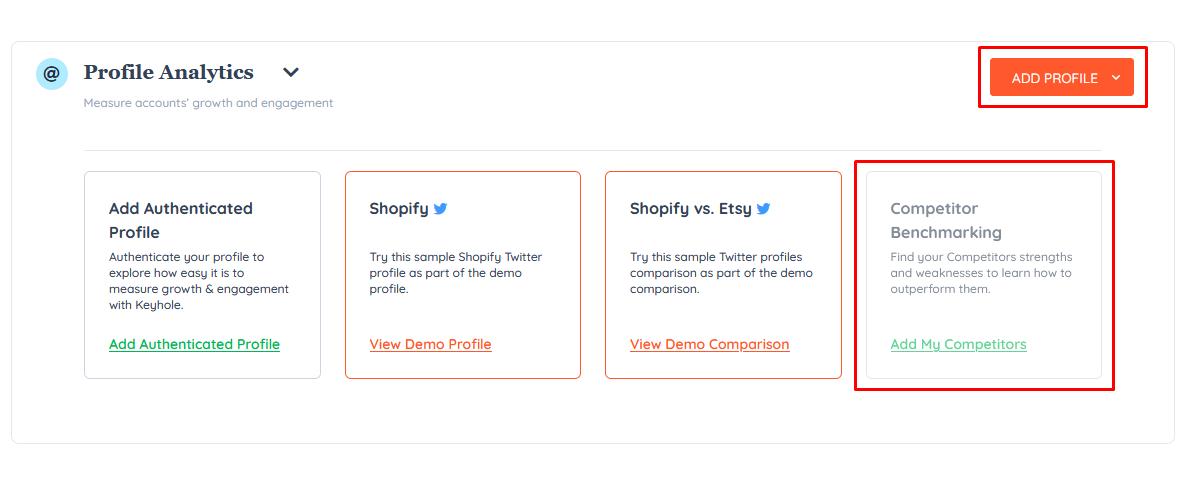Collapse the Profile Analytics chevron
Image resolution: width=1186 pixels, height=488 pixels.
(x=291, y=73)
